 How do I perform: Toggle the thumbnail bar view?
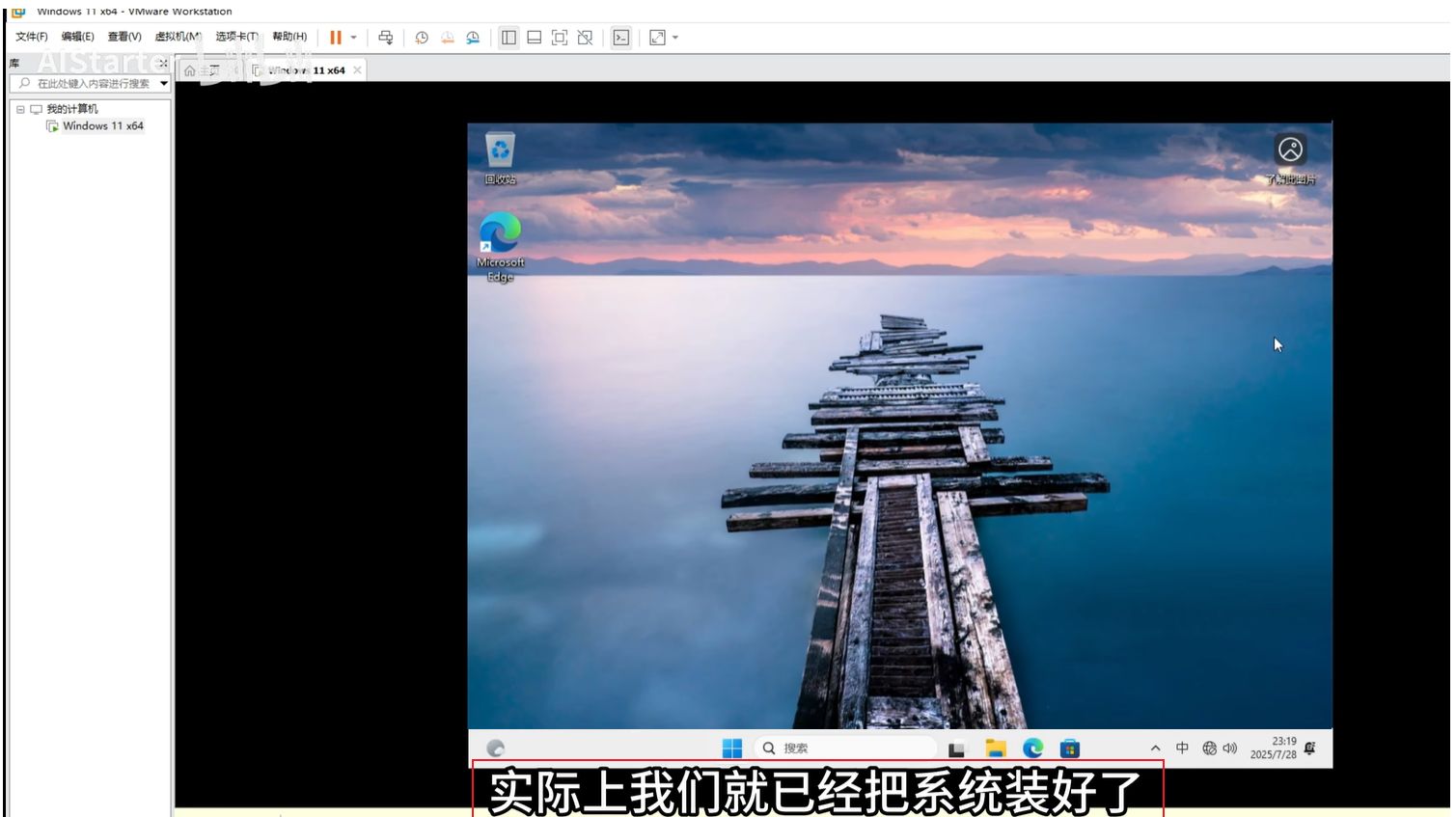pos(534,38)
